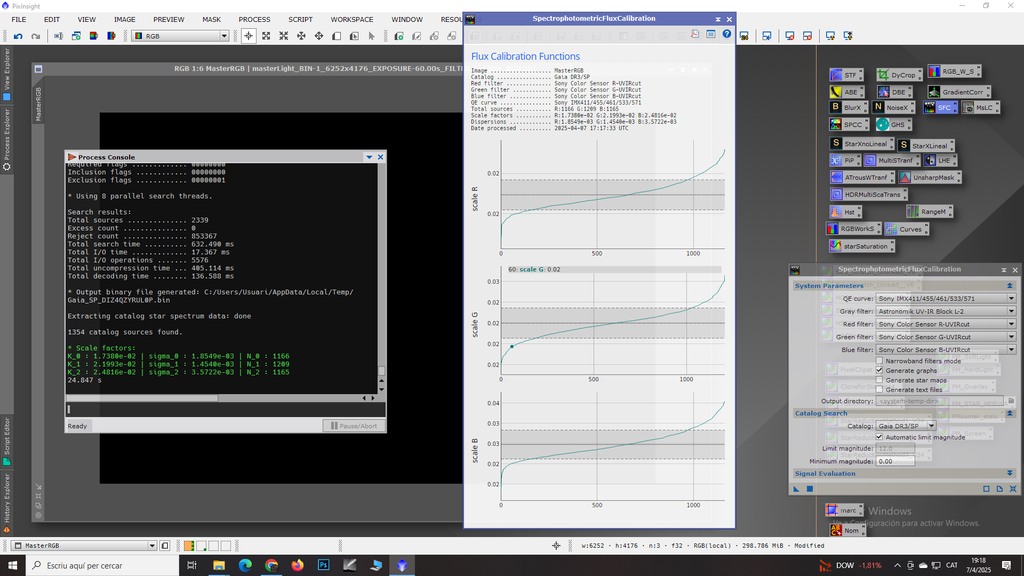1024x576 pixels.
Task: Open the UnsharpMask process icon
Action: click(929, 177)
